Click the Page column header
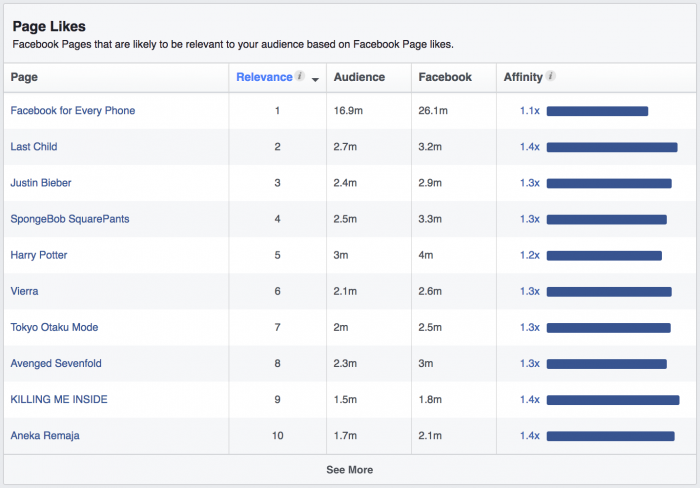 (x=24, y=77)
